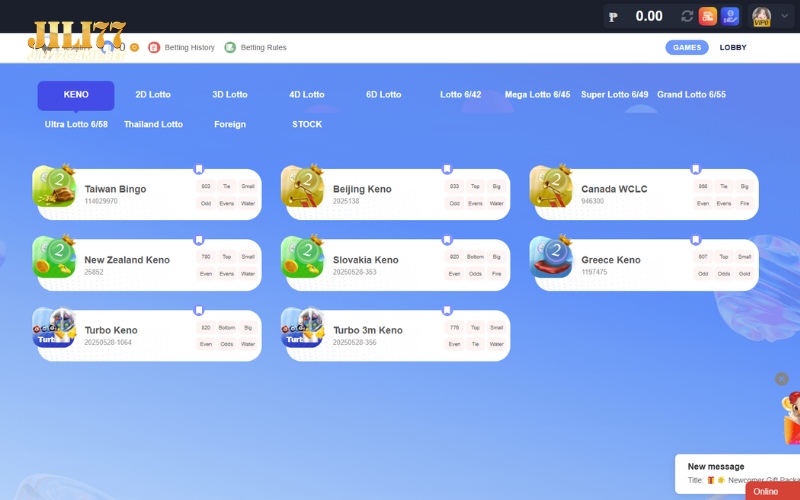Image resolution: width=800 pixels, height=500 pixels.
Task: Open Taiwan Bingo game icon
Action: tap(54, 186)
